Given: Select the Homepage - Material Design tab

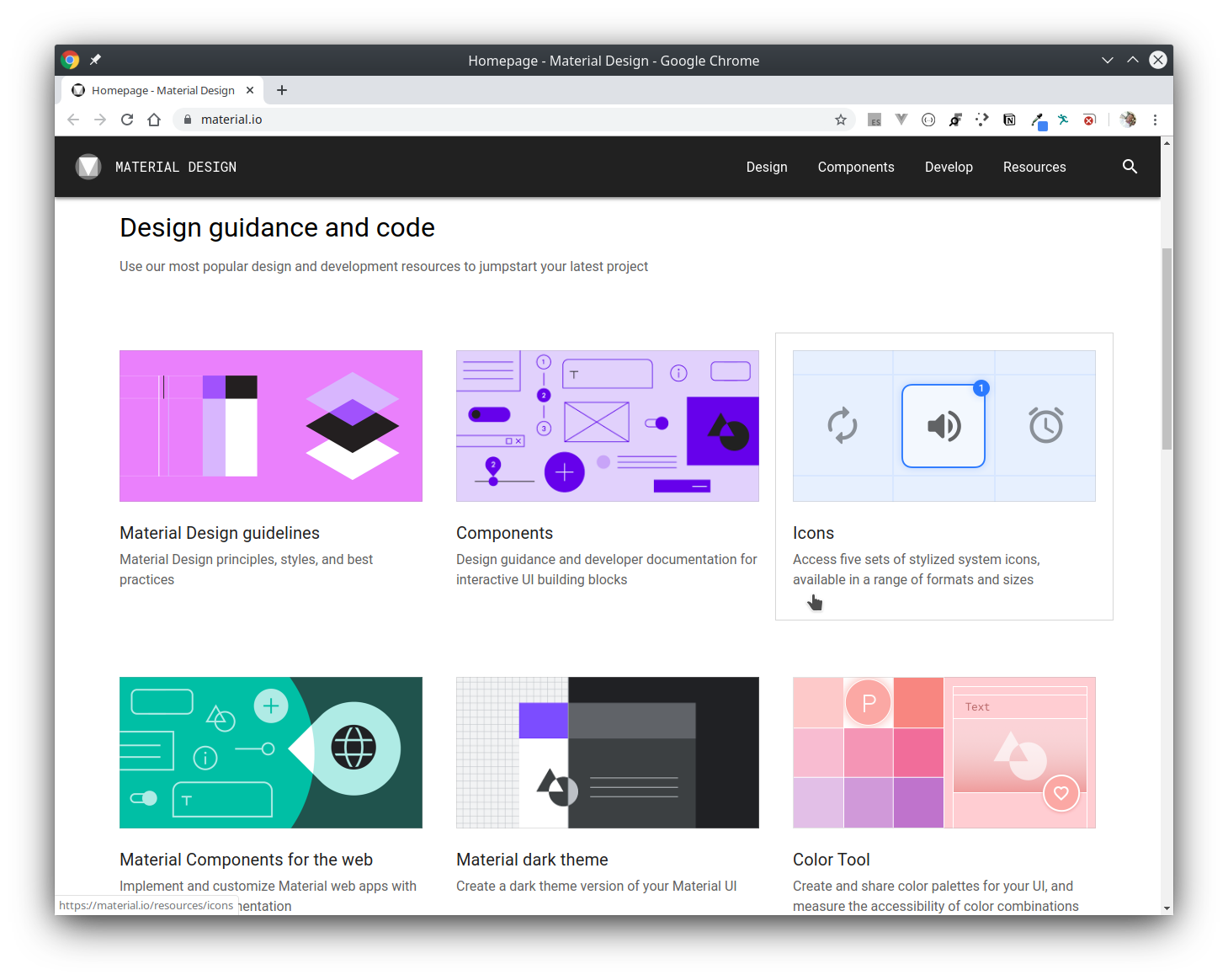Looking at the screenshot, I should (162, 90).
